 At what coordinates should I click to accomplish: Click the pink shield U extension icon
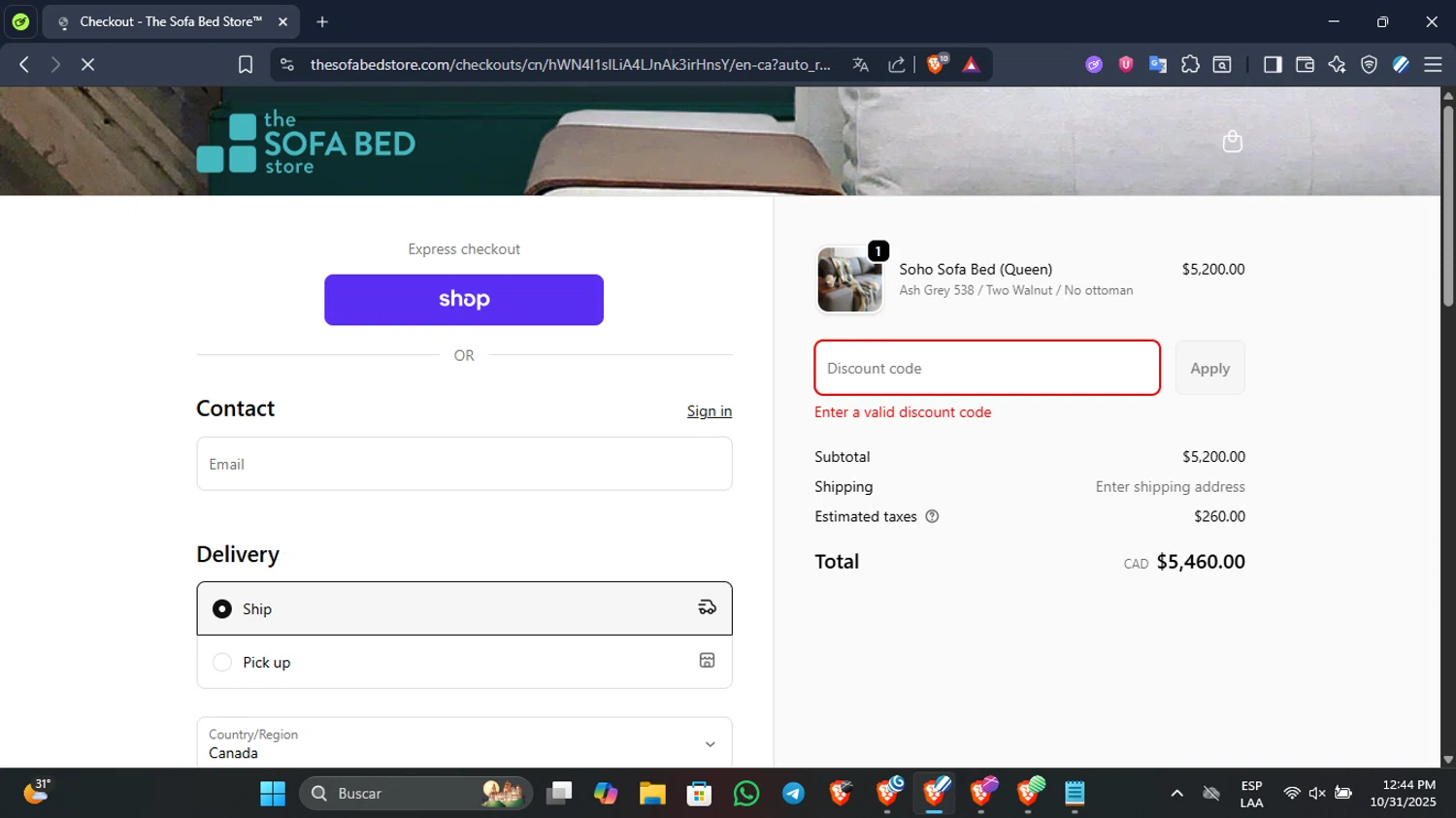[x=1126, y=64]
